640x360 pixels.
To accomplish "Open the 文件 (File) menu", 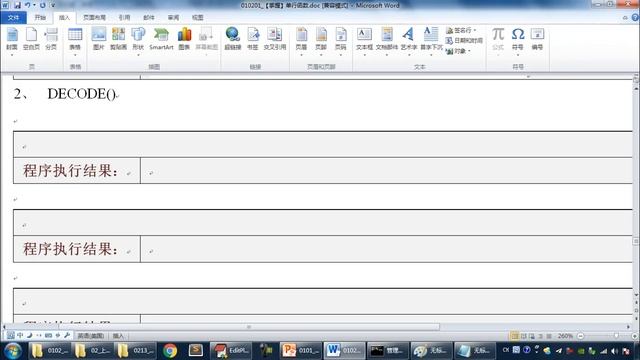I will (13, 18).
